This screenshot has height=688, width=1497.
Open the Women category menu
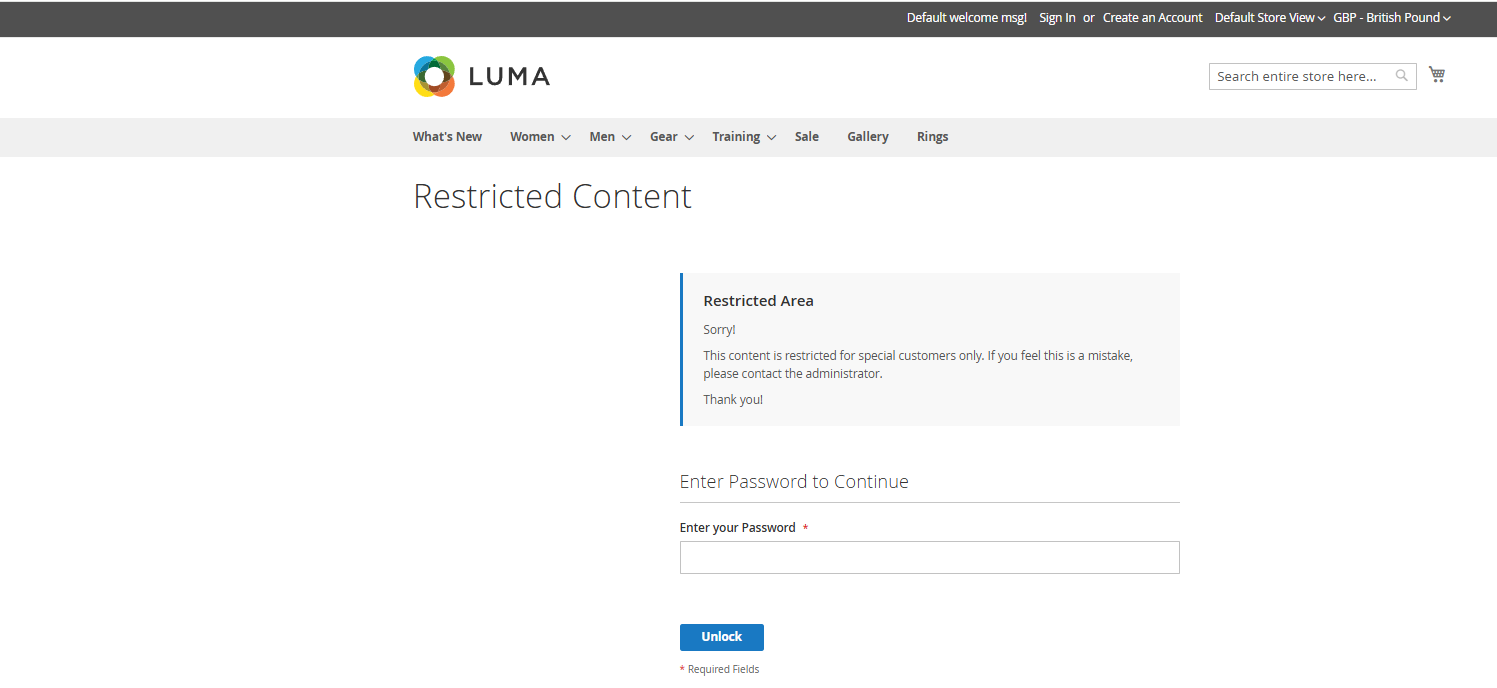pos(532,137)
